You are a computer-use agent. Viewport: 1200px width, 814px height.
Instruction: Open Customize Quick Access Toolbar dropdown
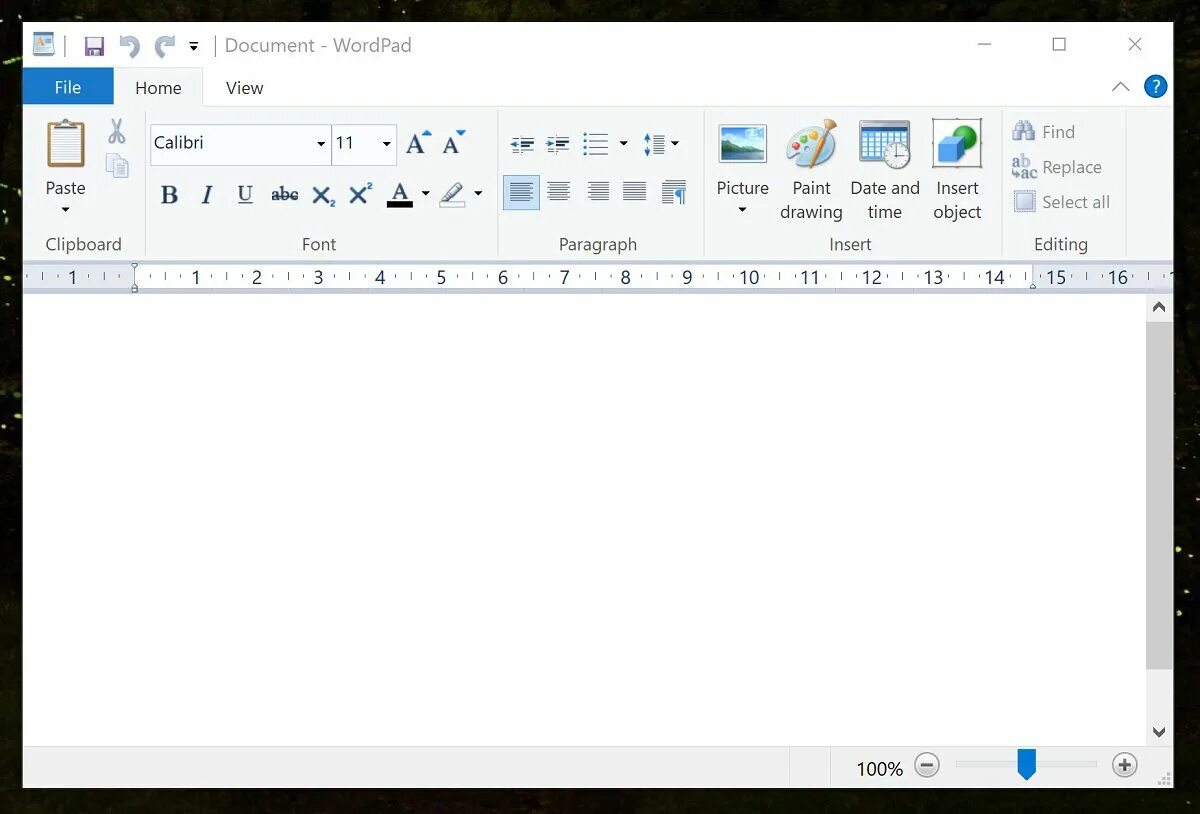coord(194,46)
